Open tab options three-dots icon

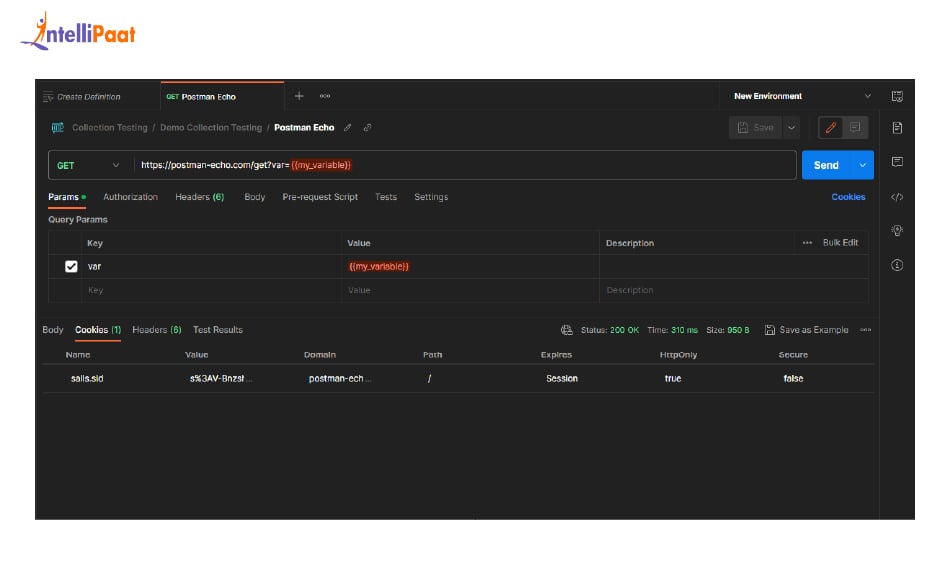coord(325,96)
